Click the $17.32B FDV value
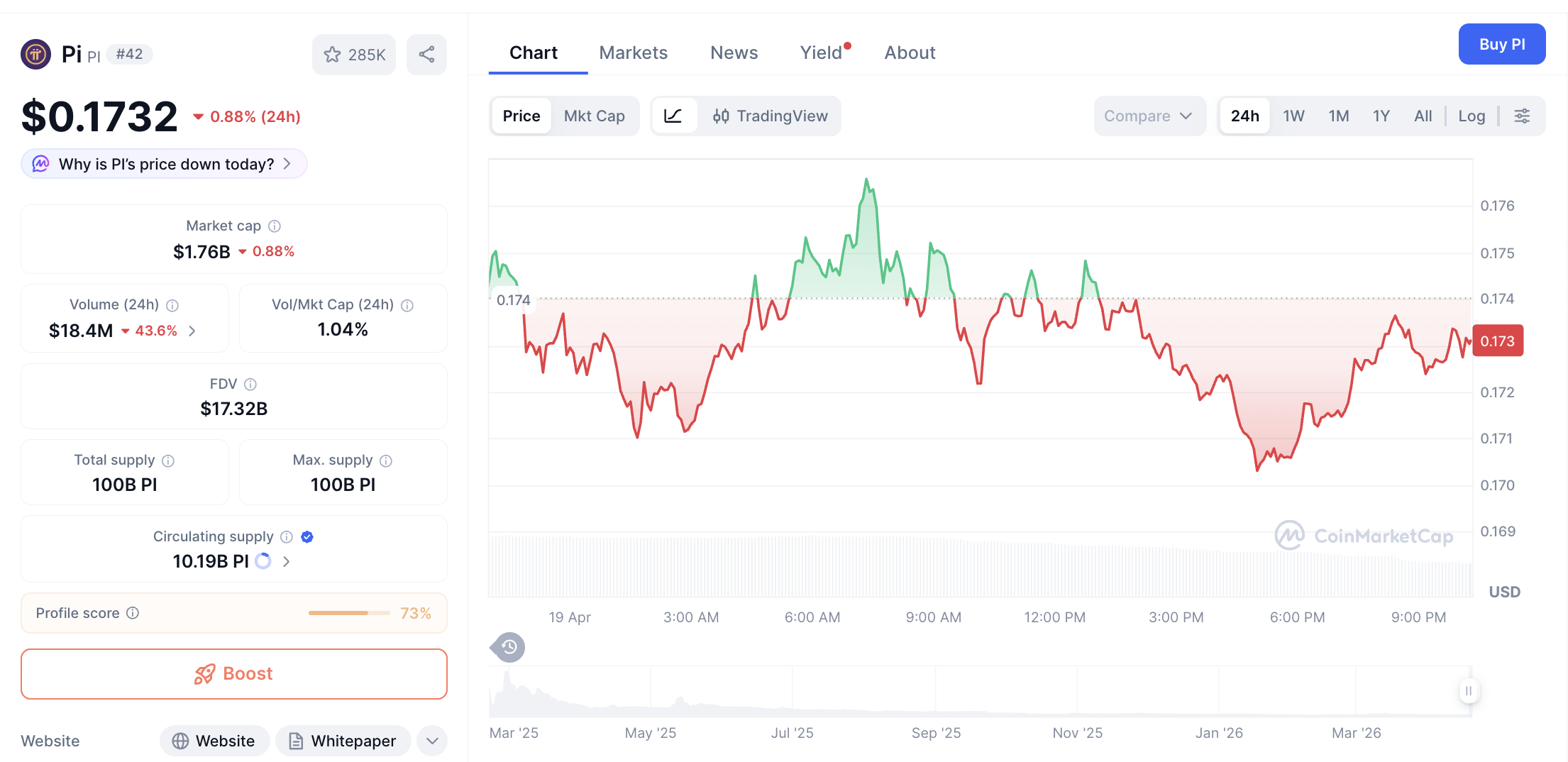1568x762 pixels. 234,409
